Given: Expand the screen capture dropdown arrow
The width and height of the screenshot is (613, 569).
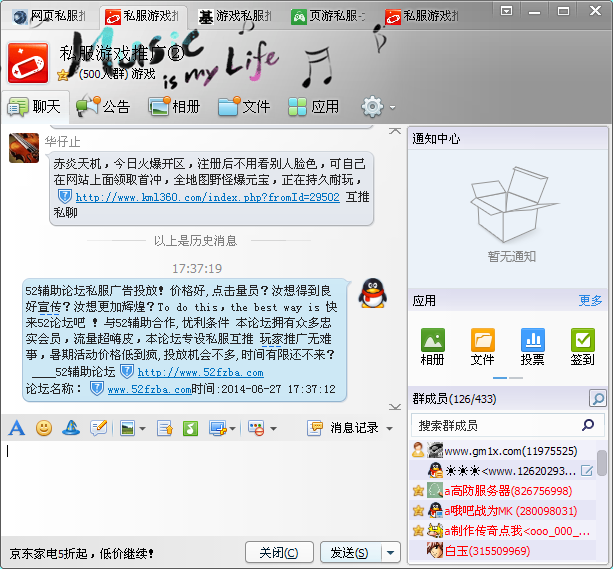Looking at the screenshot, I should (233, 429).
